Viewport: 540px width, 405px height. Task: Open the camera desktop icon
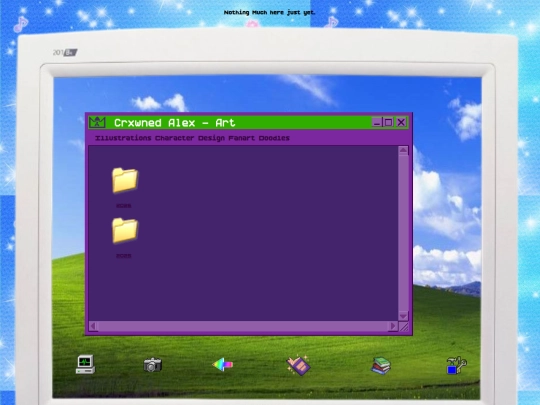153,365
